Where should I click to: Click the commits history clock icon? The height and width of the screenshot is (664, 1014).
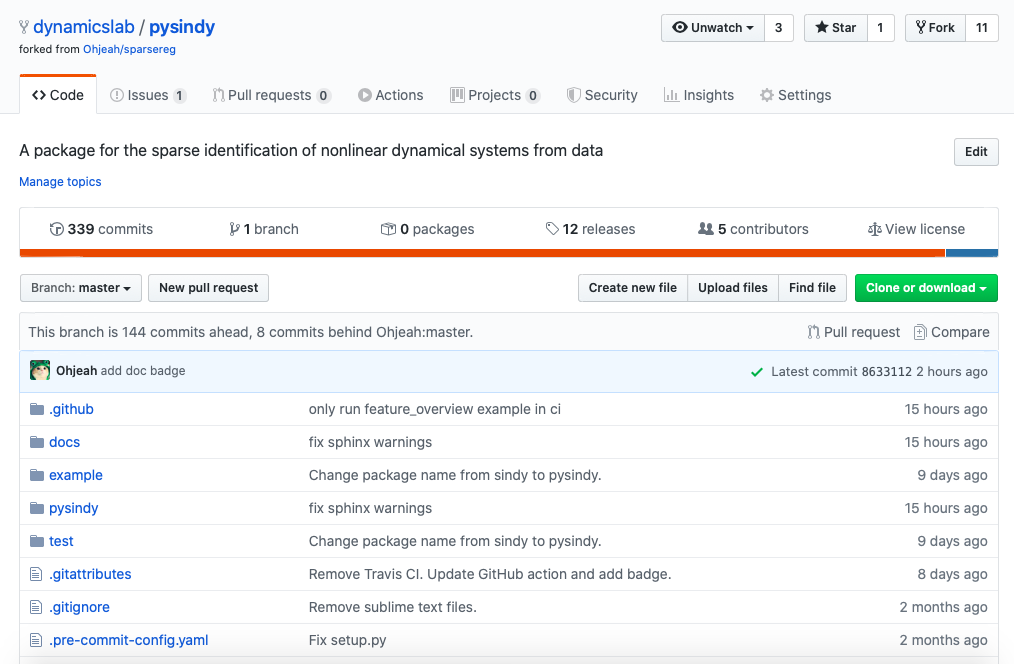57,229
